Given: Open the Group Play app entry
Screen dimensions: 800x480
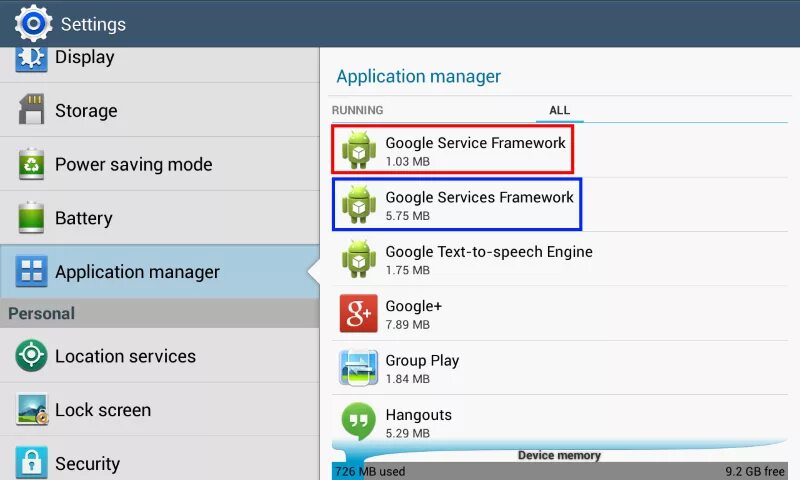Looking at the screenshot, I should coord(560,368).
